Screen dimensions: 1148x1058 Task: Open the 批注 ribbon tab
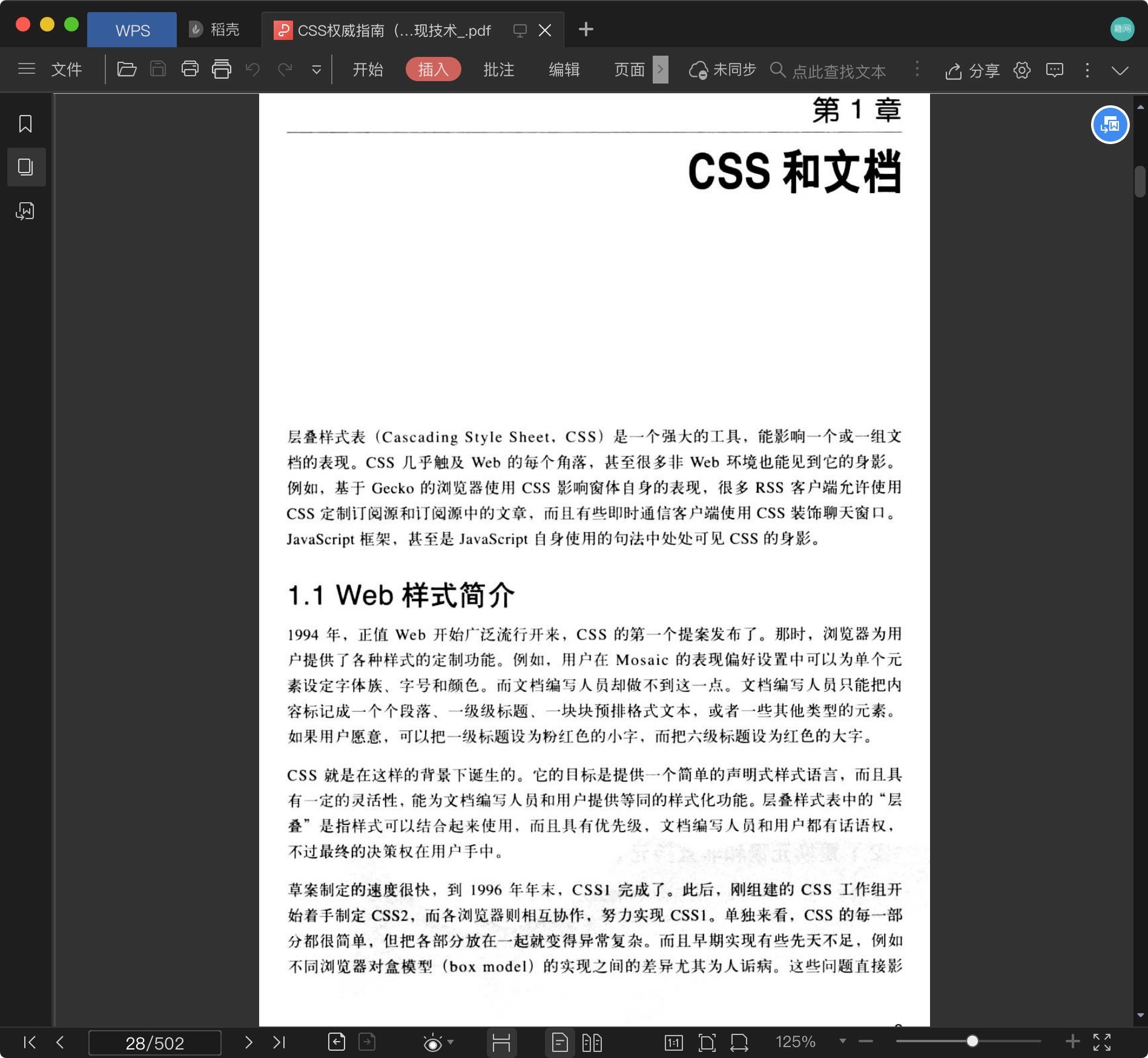point(499,70)
